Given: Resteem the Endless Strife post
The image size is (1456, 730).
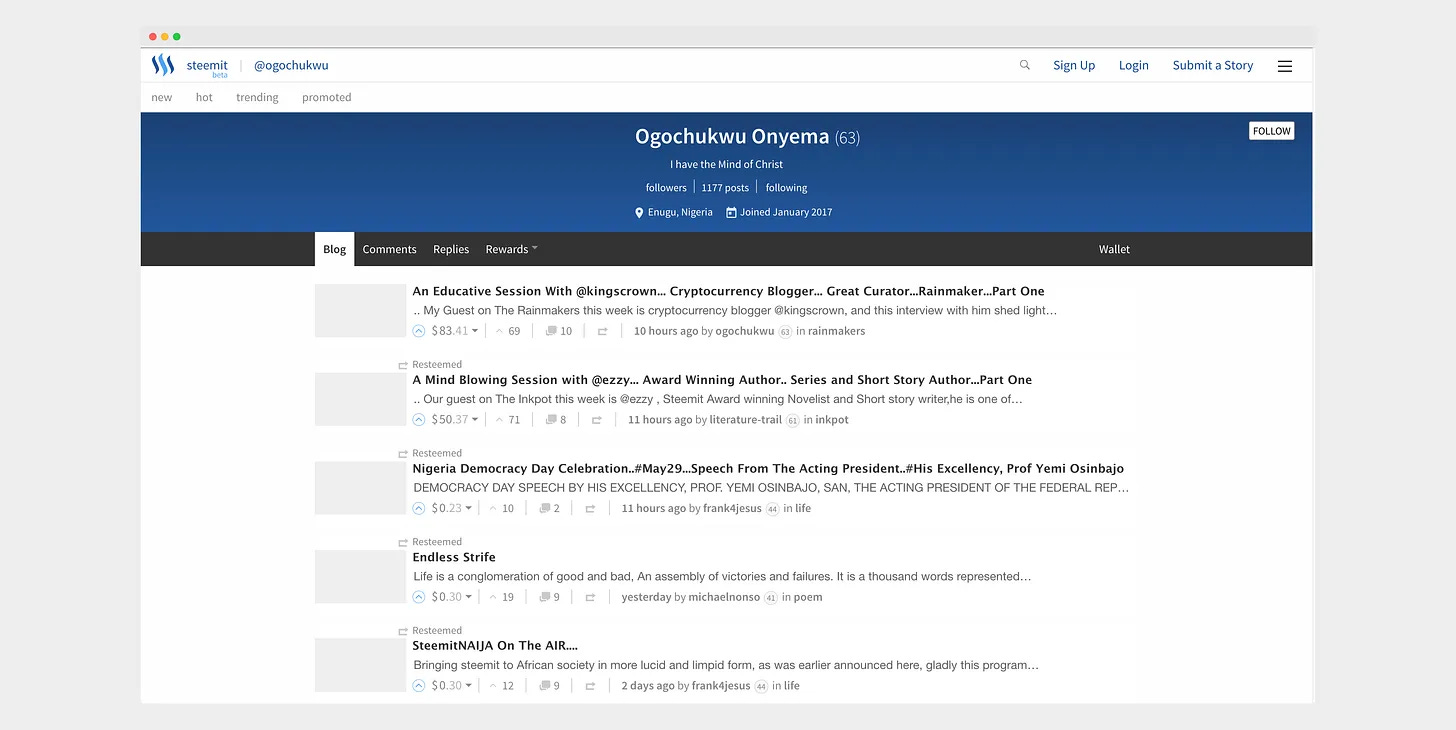Looking at the screenshot, I should pyautogui.click(x=591, y=597).
